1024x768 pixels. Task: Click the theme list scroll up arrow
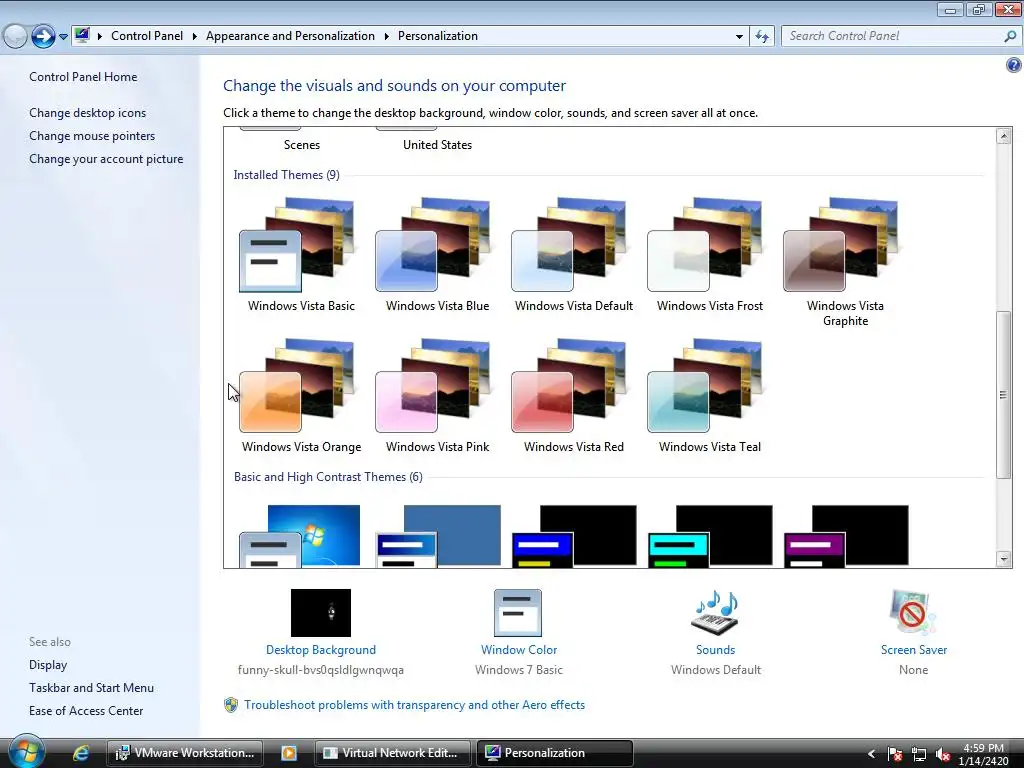pos(1004,136)
